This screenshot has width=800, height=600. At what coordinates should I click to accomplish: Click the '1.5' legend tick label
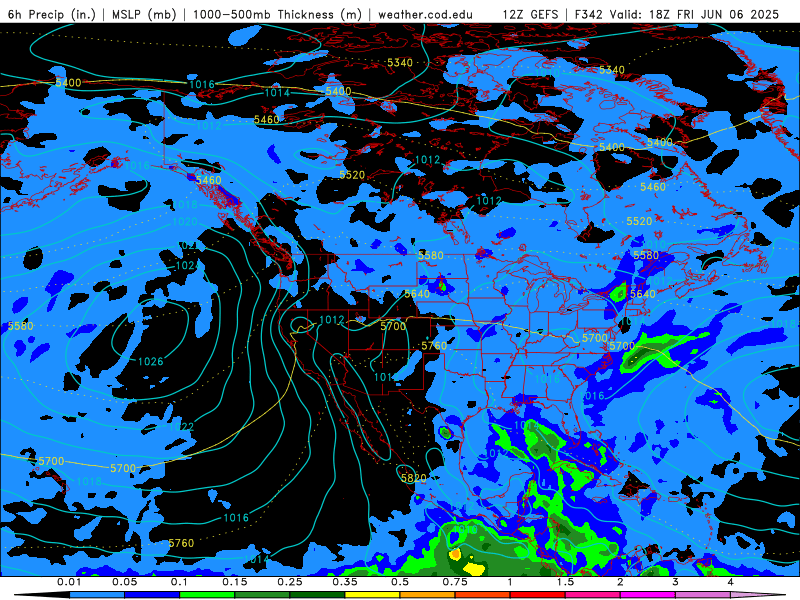pyautogui.click(x=565, y=582)
